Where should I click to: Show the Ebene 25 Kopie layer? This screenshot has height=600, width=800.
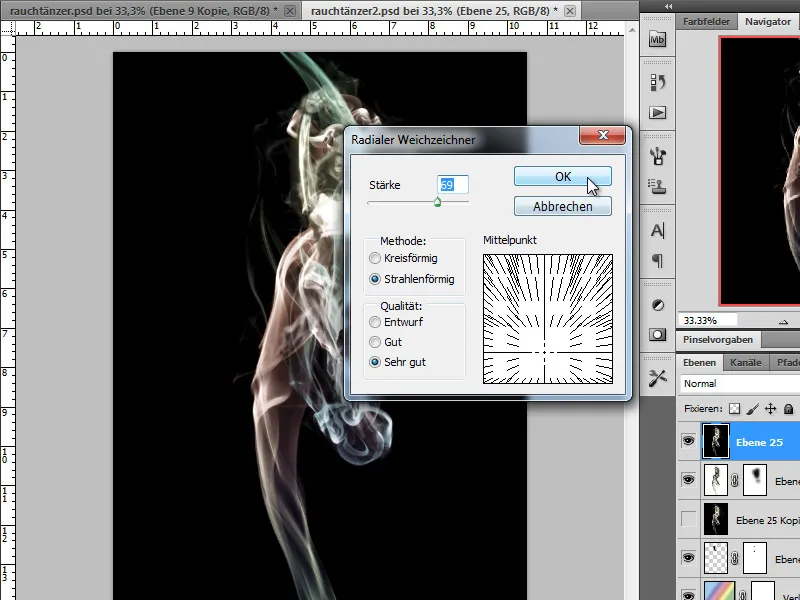tap(688, 519)
